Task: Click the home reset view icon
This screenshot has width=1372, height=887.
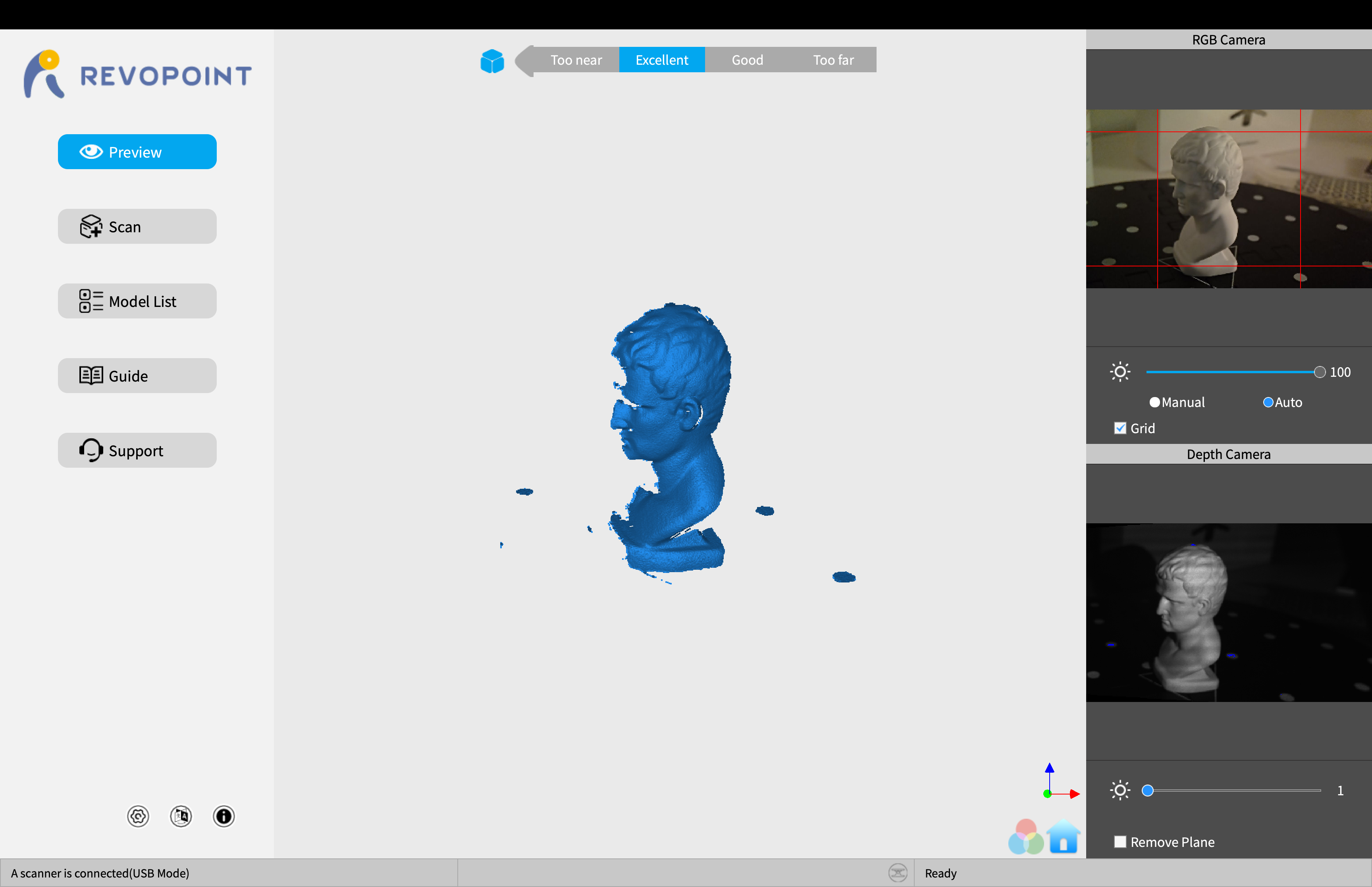Action: 1063,838
